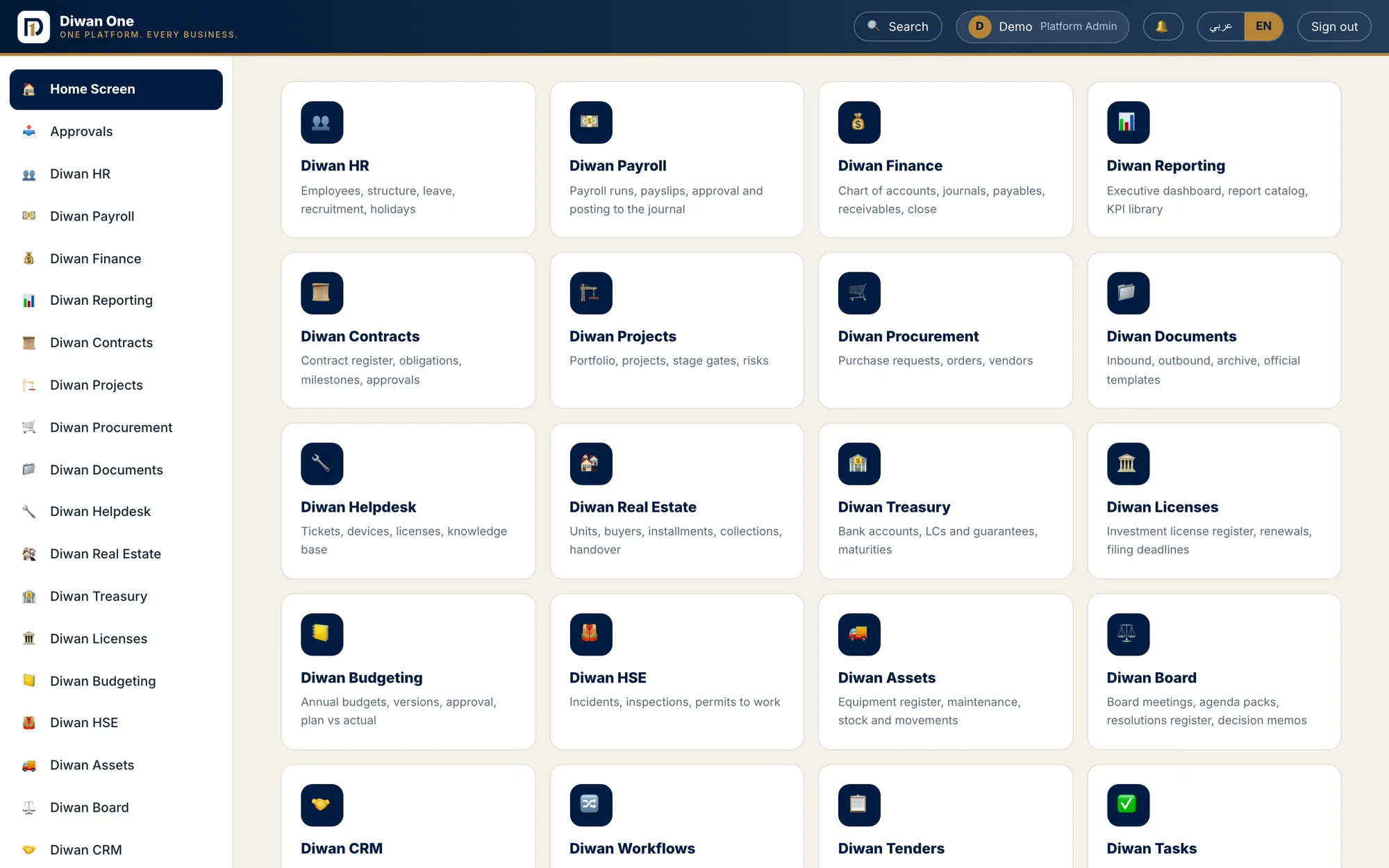Click the Diwan Licenses building card icon
1389x868 pixels.
click(x=1128, y=464)
